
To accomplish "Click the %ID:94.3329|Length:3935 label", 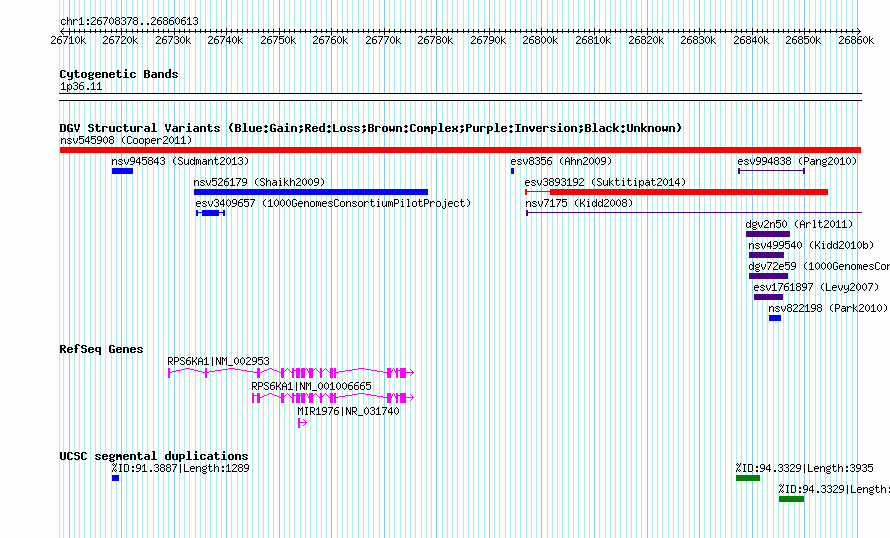I will 804,468.
